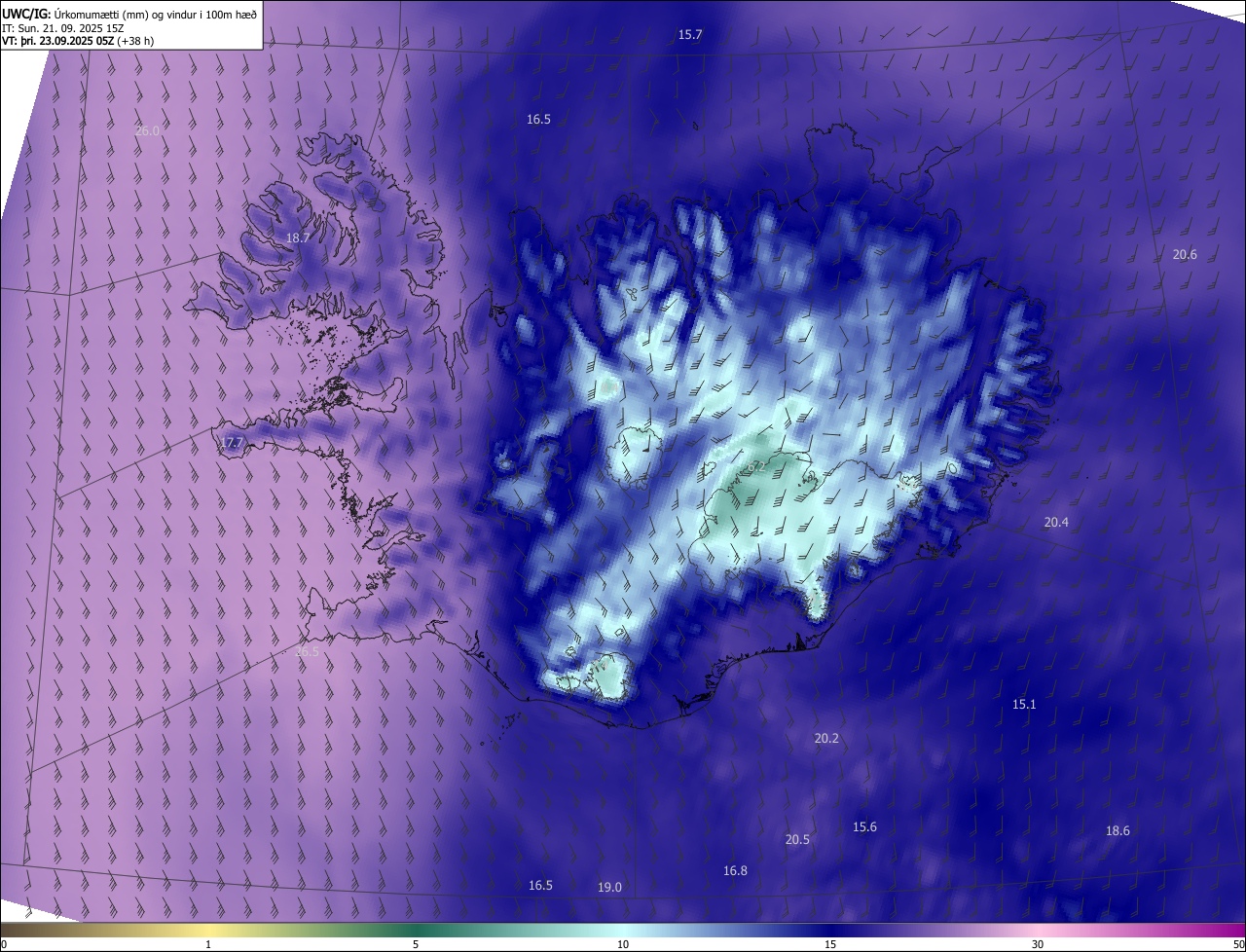Click the 15.6 value label
The image size is (1246, 952).
point(864,826)
